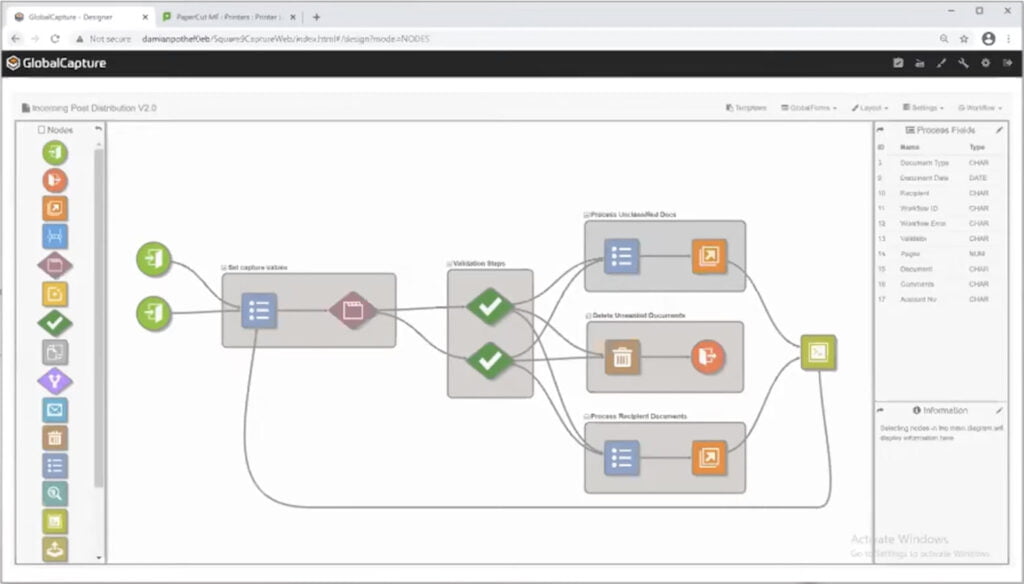Open the browser three-dot menu

tap(1009, 39)
